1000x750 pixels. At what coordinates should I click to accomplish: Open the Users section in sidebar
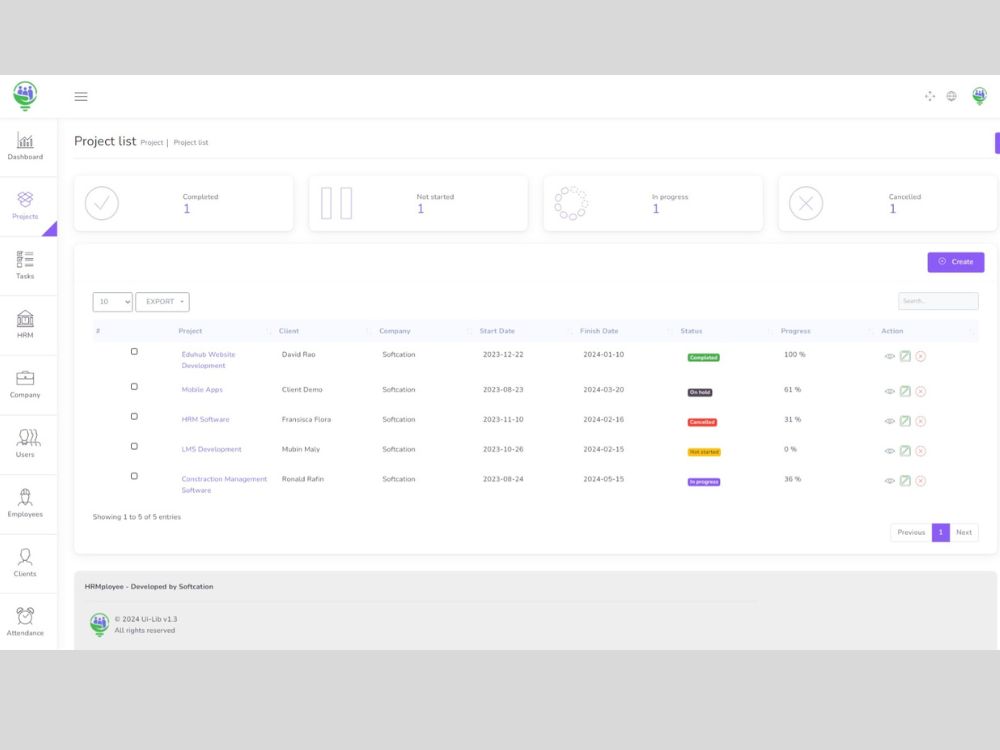point(24,441)
